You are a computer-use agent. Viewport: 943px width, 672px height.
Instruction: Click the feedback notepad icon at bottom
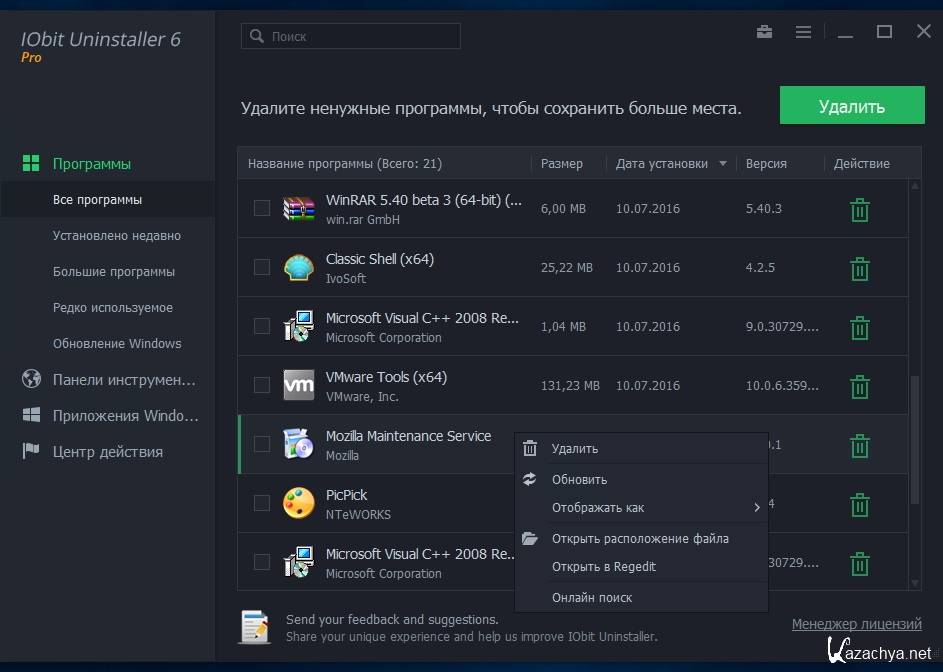[x=254, y=627]
